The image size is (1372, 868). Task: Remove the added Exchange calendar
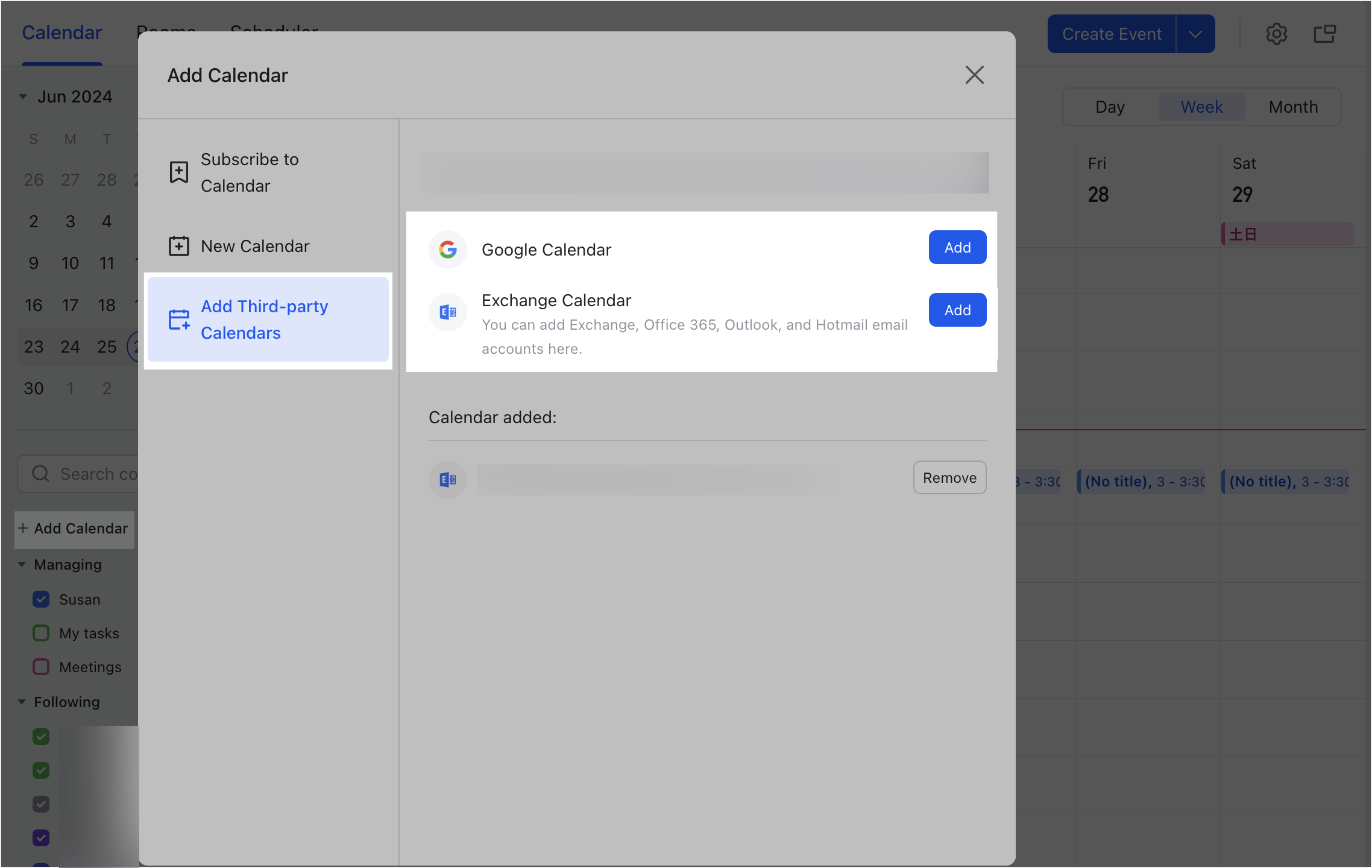click(x=949, y=477)
